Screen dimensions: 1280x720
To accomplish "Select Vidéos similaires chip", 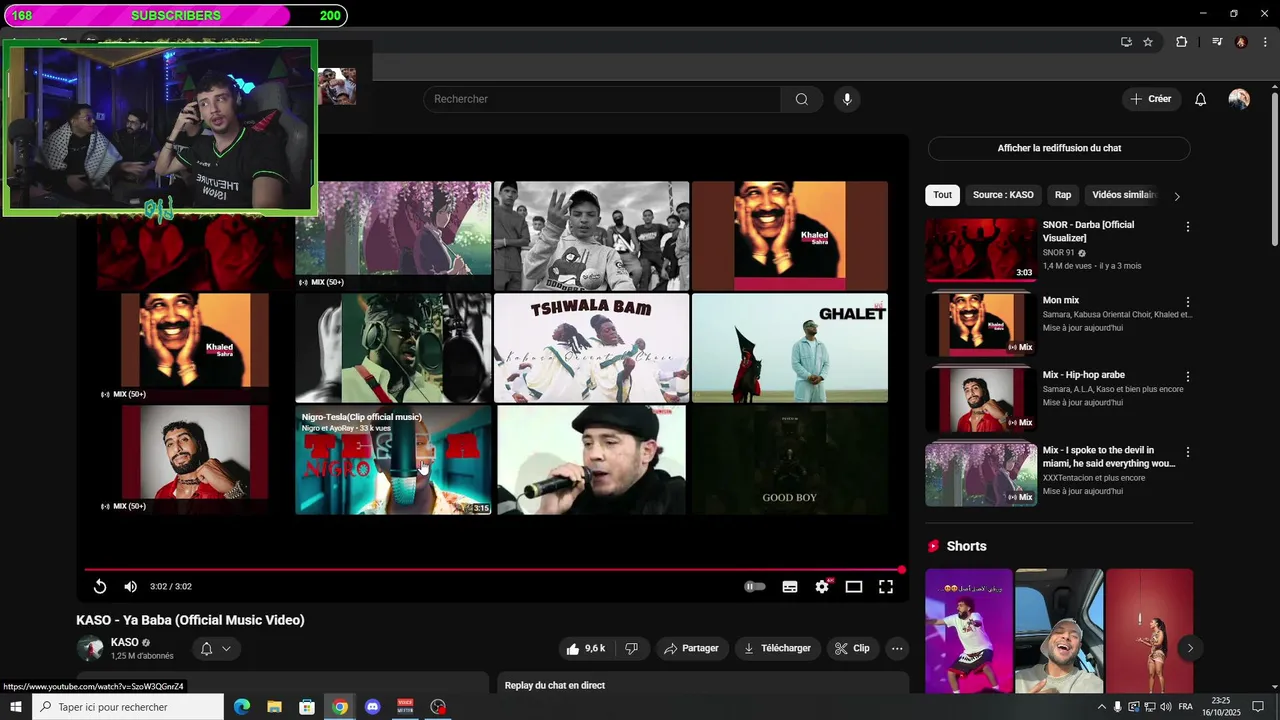I will 1124,195.
